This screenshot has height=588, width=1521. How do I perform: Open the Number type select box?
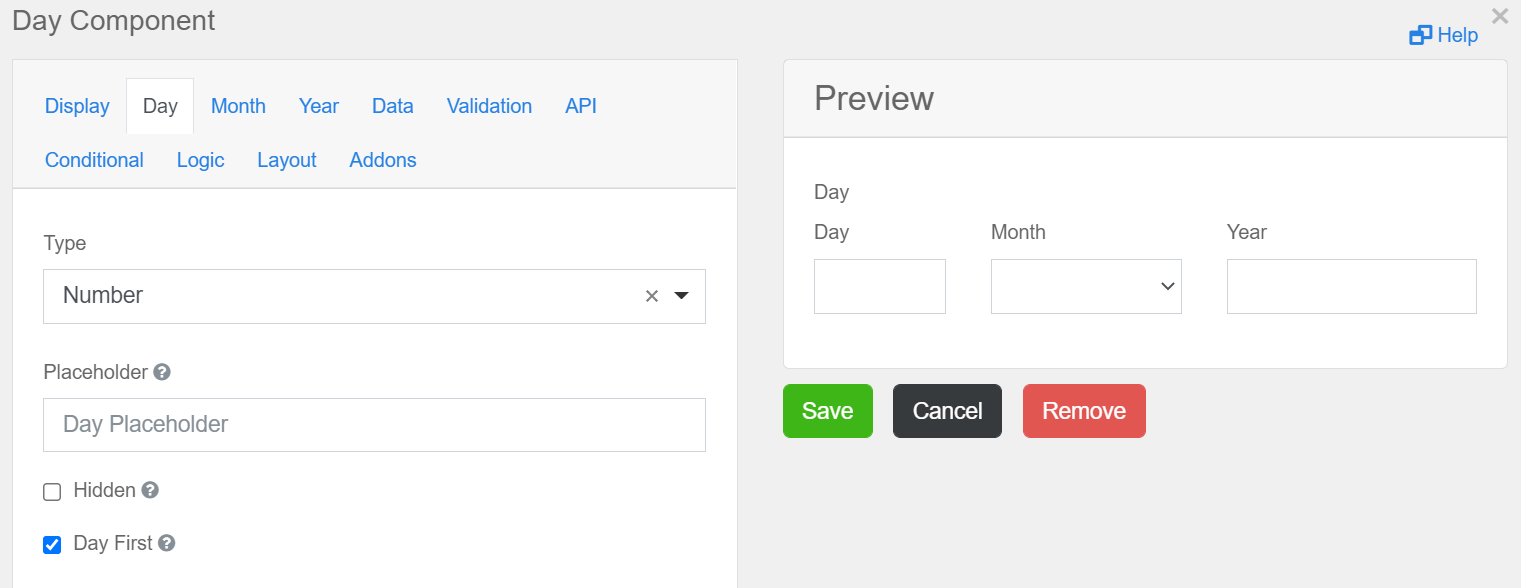pos(374,296)
